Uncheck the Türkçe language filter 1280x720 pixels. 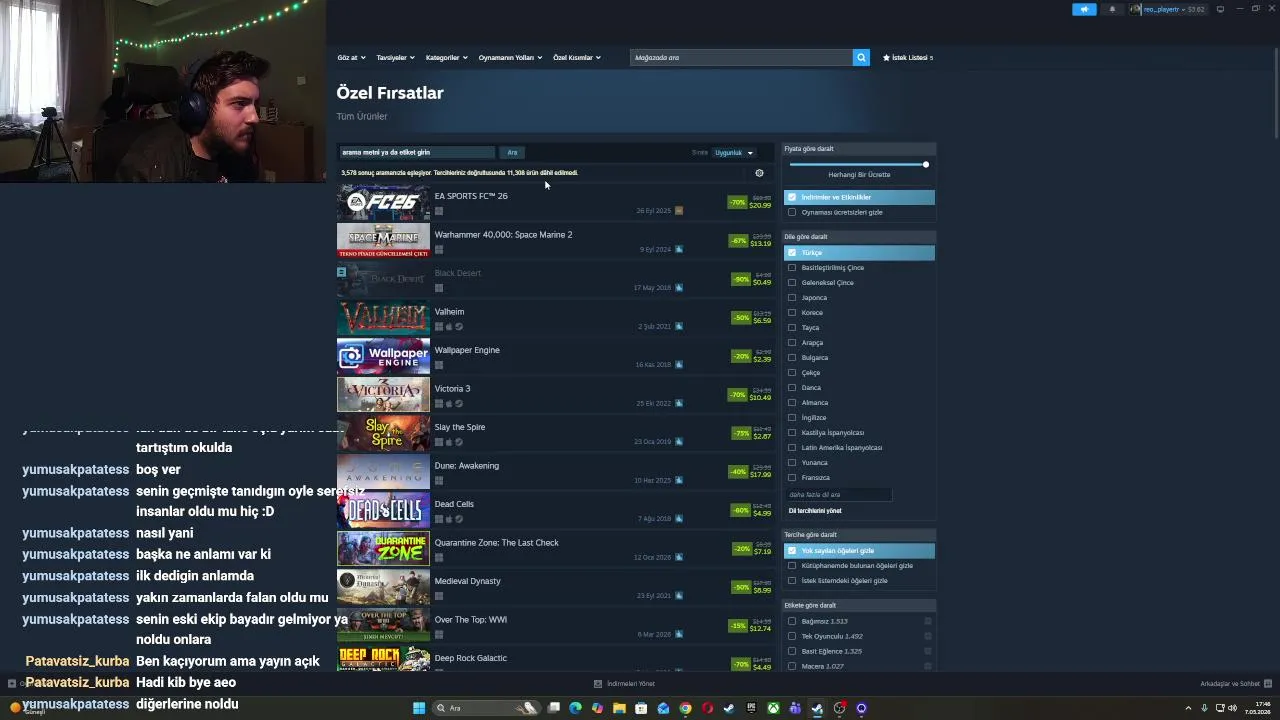click(792, 253)
